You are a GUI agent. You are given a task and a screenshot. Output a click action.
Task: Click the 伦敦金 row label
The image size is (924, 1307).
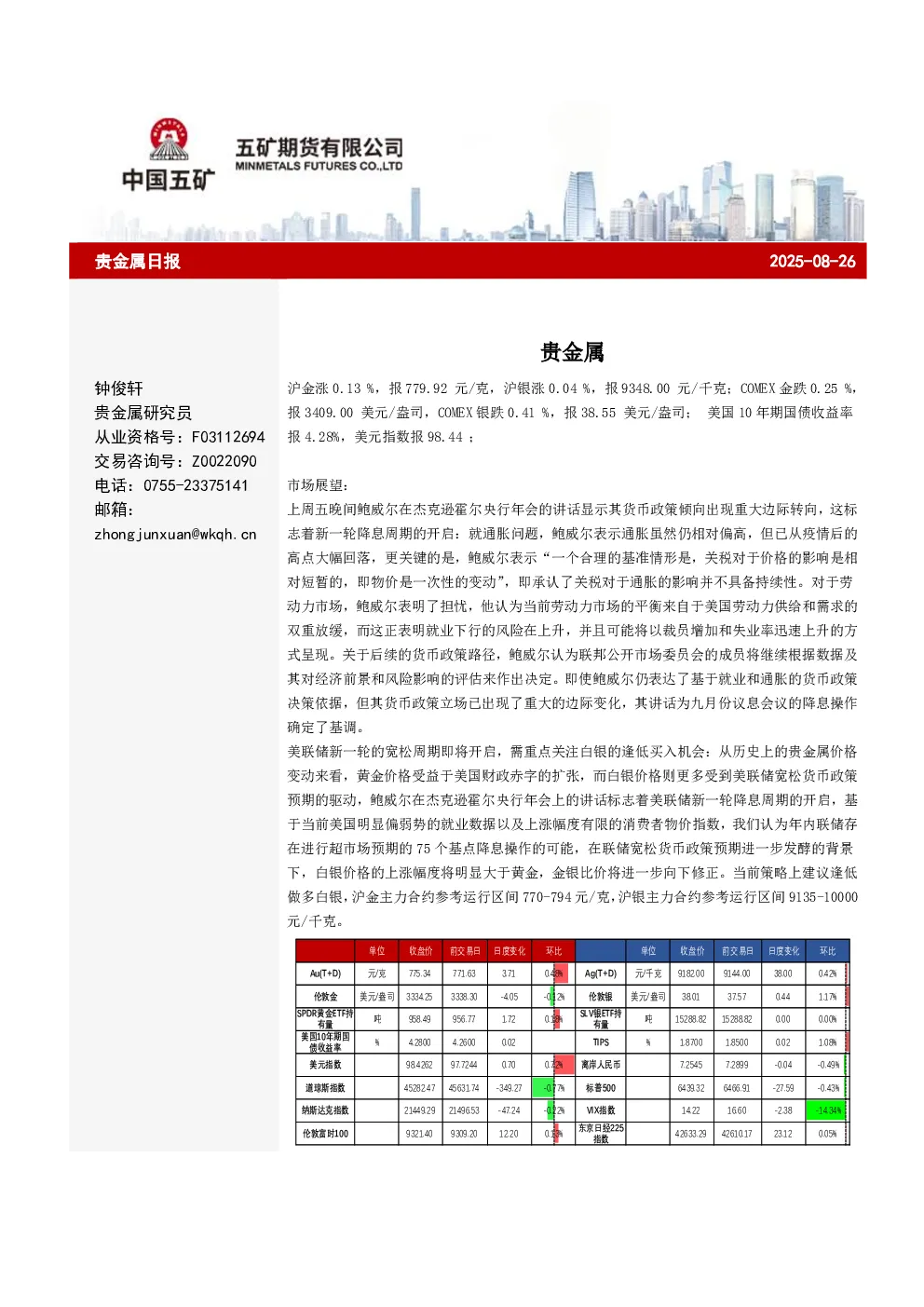pyautogui.click(x=325, y=997)
